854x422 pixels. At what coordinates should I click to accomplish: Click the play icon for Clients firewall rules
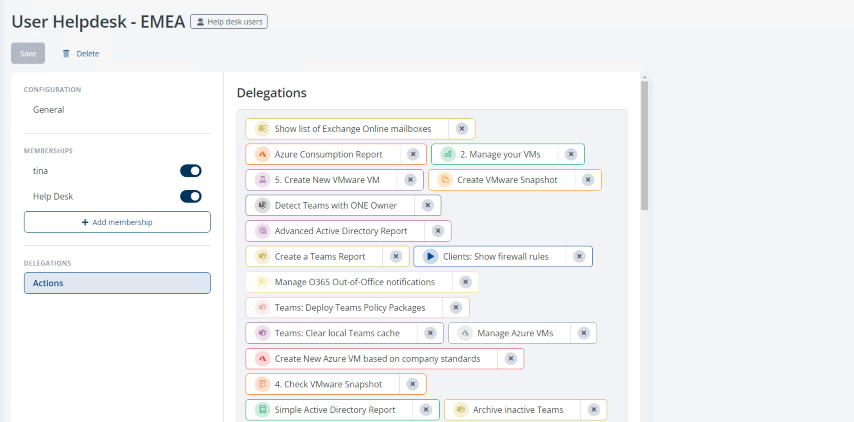(431, 256)
